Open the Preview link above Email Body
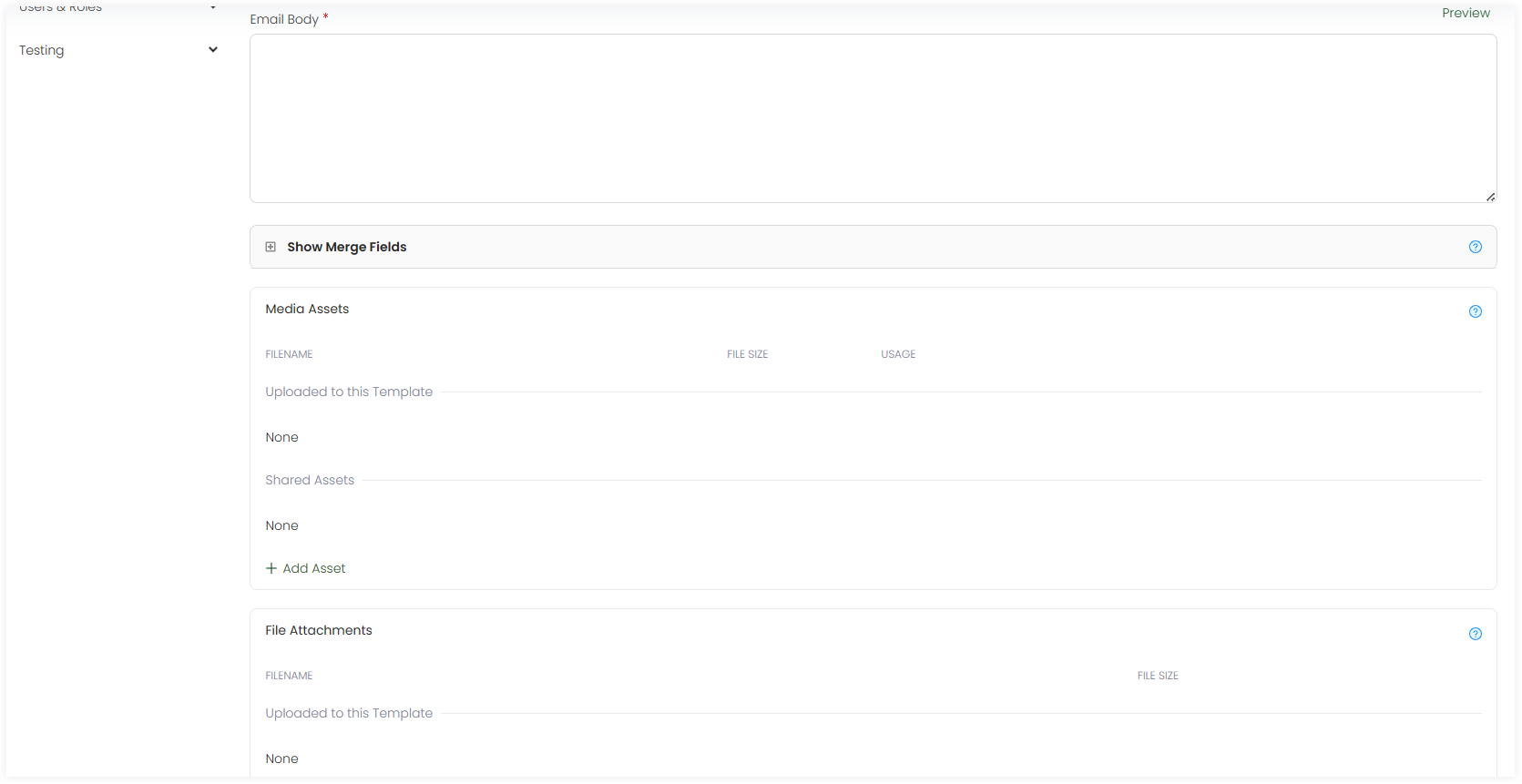1522x784 pixels. coord(1466,13)
